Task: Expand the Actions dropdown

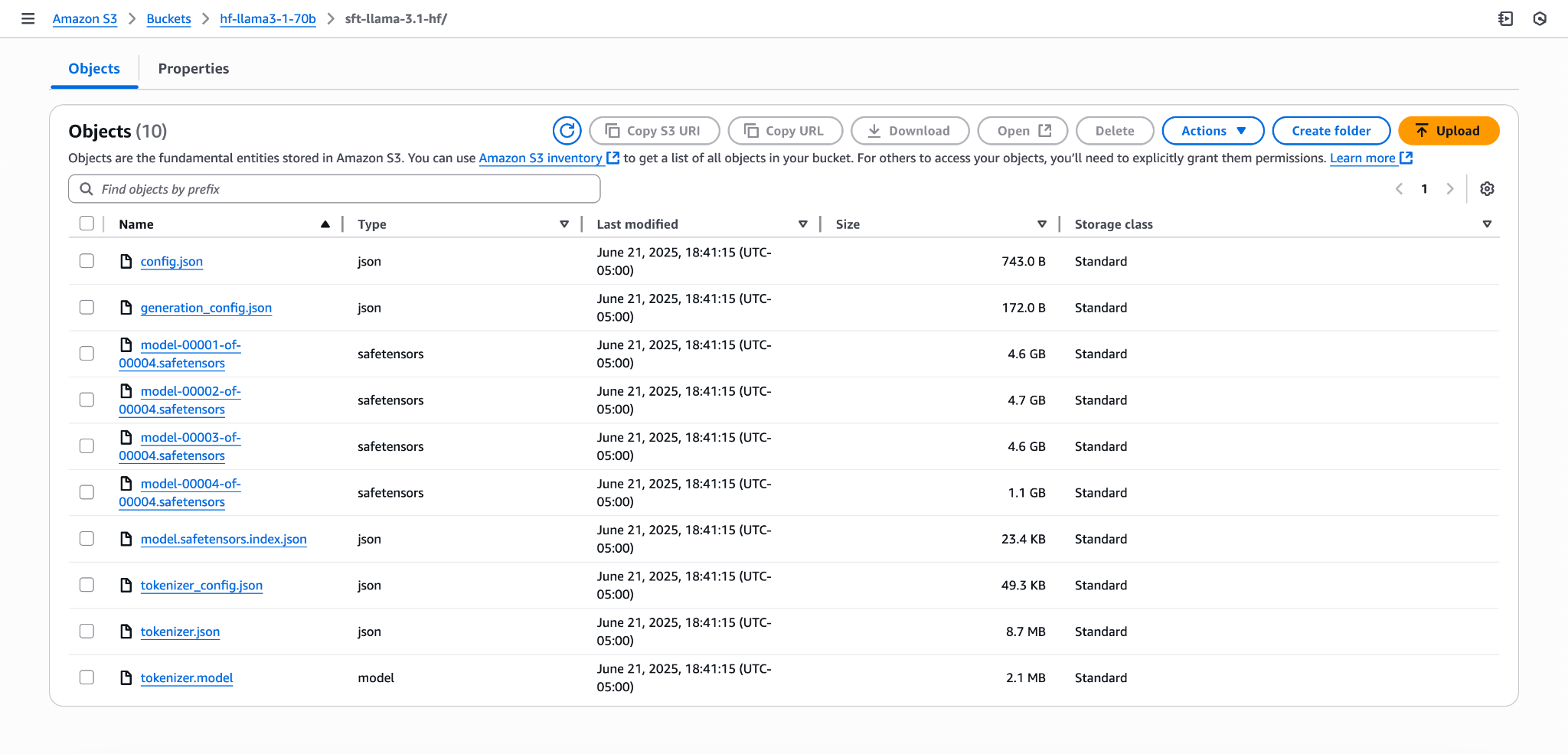Action: click(x=1213, y=131)
